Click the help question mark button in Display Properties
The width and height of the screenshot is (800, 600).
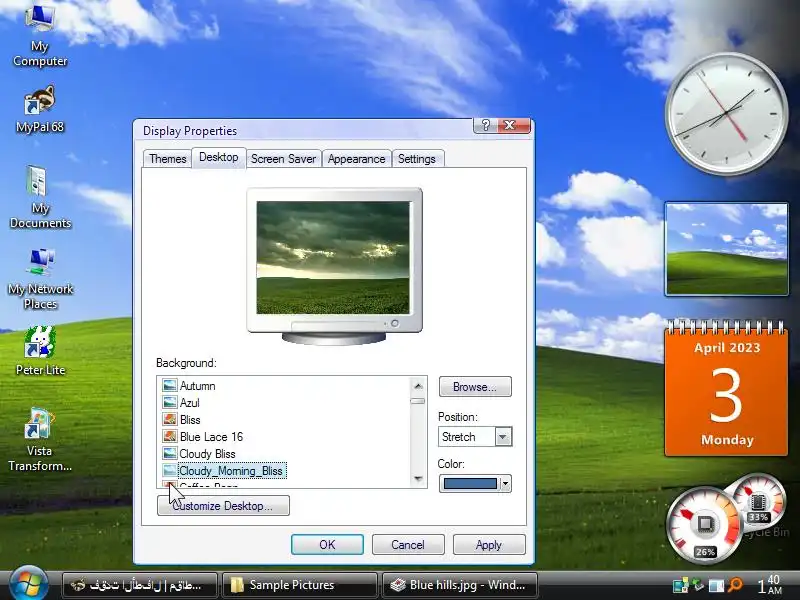point(486,126)
